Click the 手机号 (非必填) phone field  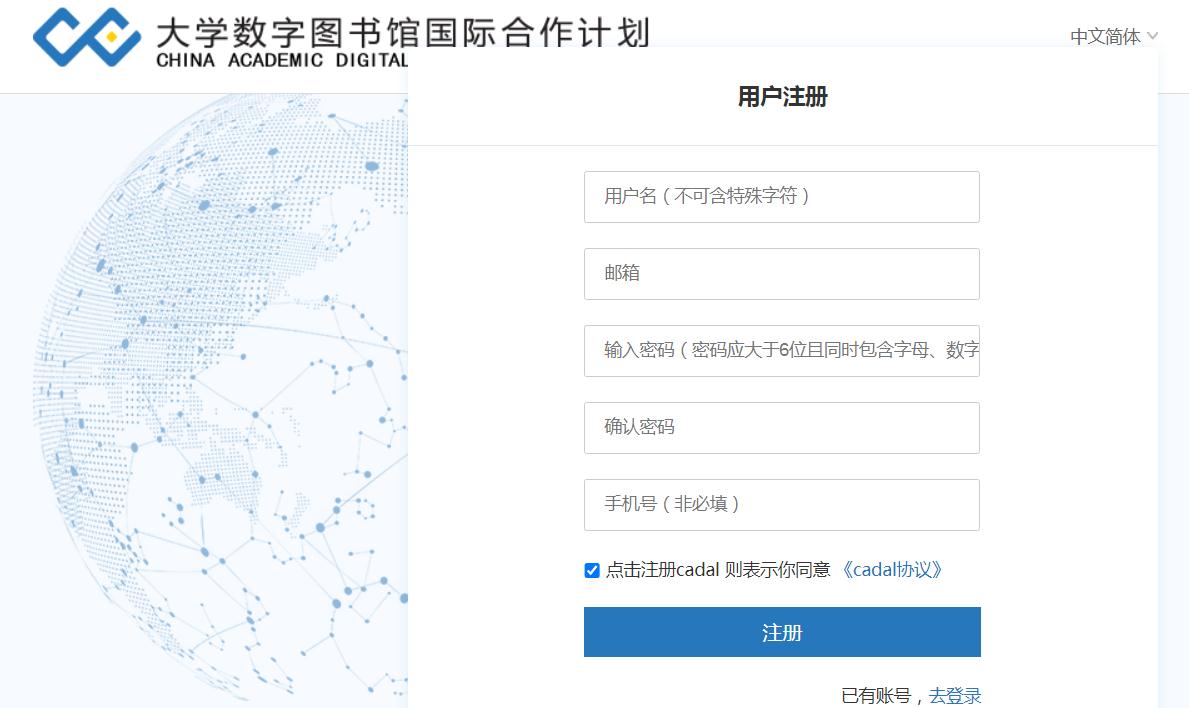click(781, 505)
